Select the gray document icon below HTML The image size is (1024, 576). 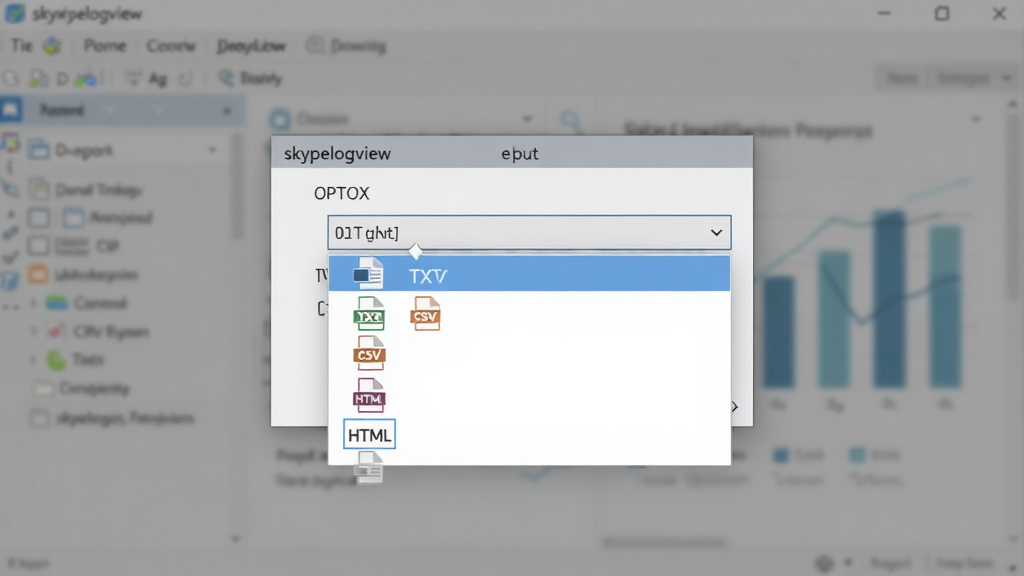369,468
